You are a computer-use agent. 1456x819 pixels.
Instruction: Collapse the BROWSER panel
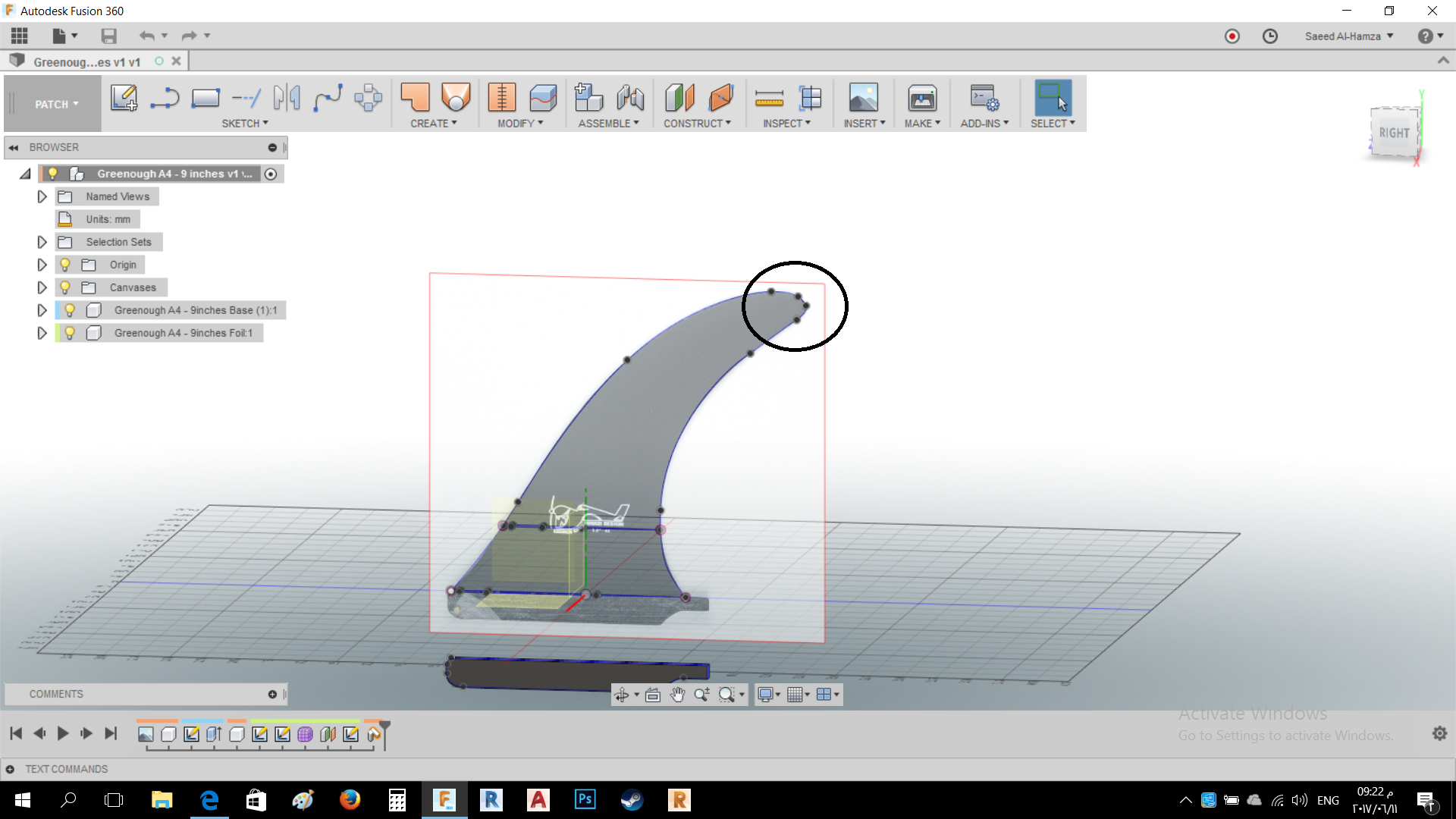point(14,147)
